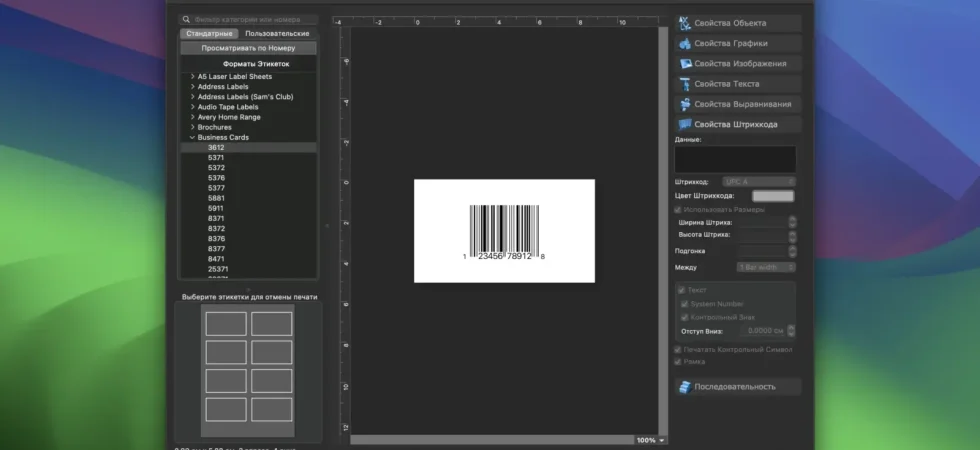980x450 pixels.
Task: Switch to the Пользовательские tab
Action: 277,34
